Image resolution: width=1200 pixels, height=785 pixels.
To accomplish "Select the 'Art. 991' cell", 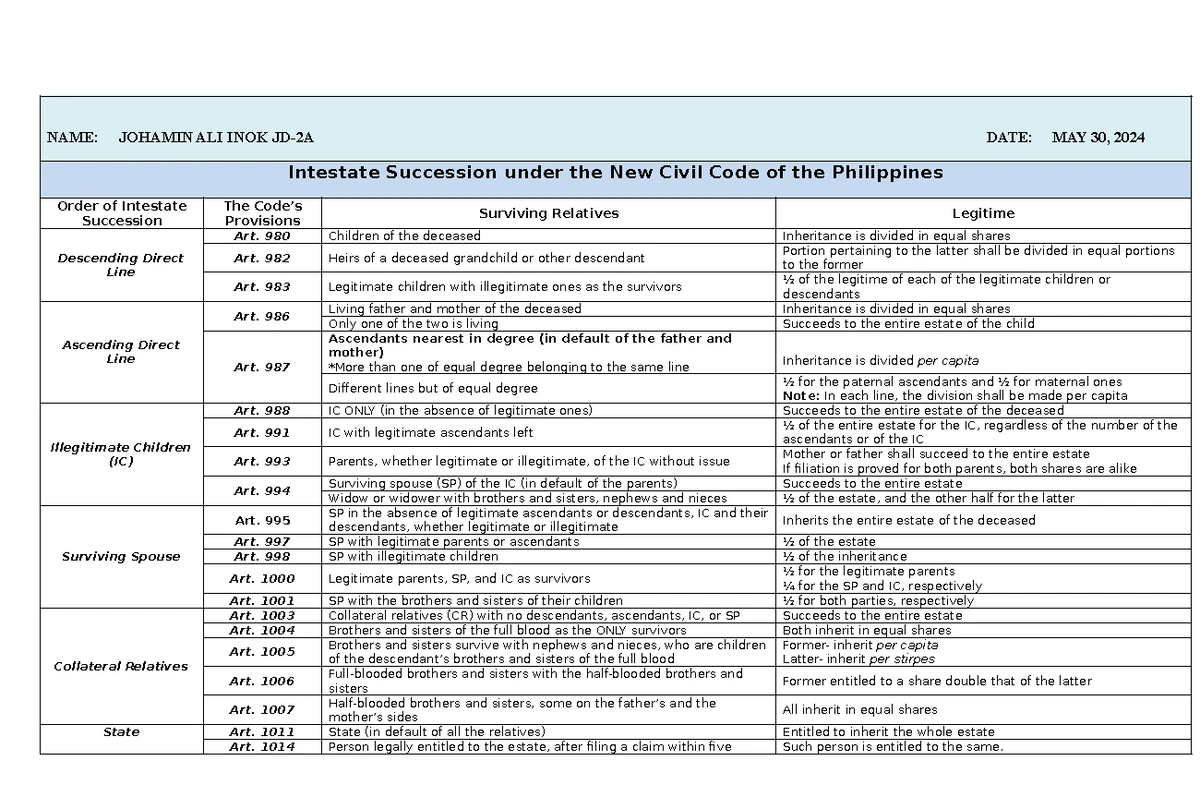I will click(263, 432).
